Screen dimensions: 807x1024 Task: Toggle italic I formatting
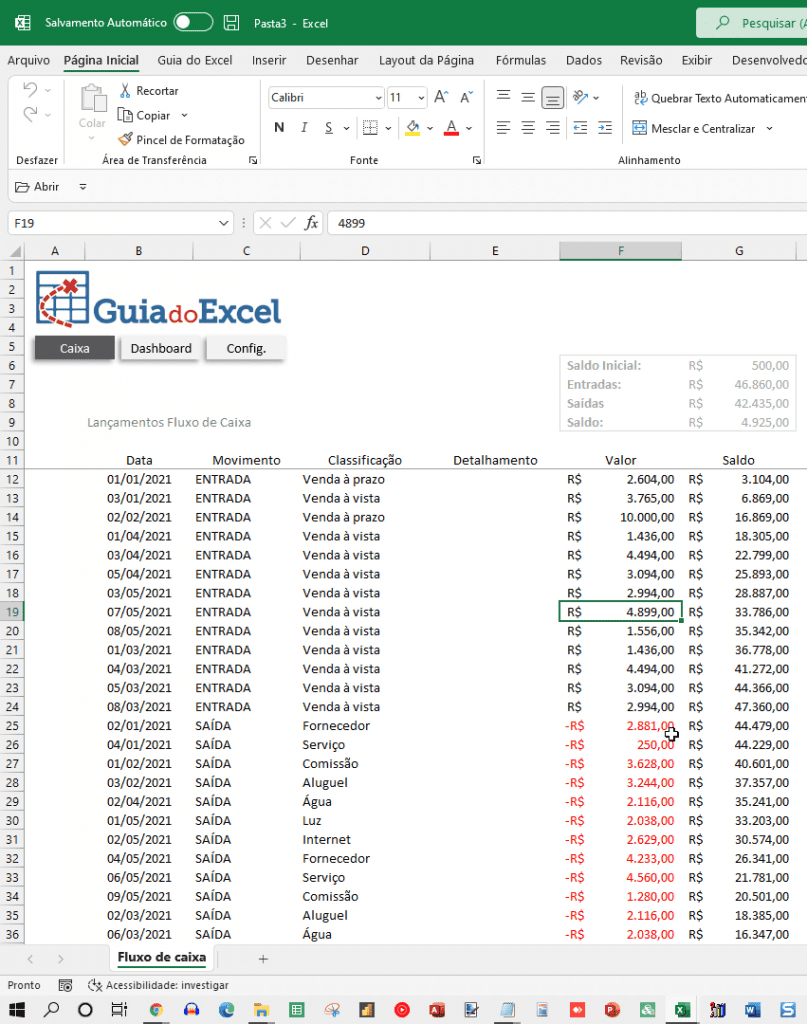[x=304, y=127]
